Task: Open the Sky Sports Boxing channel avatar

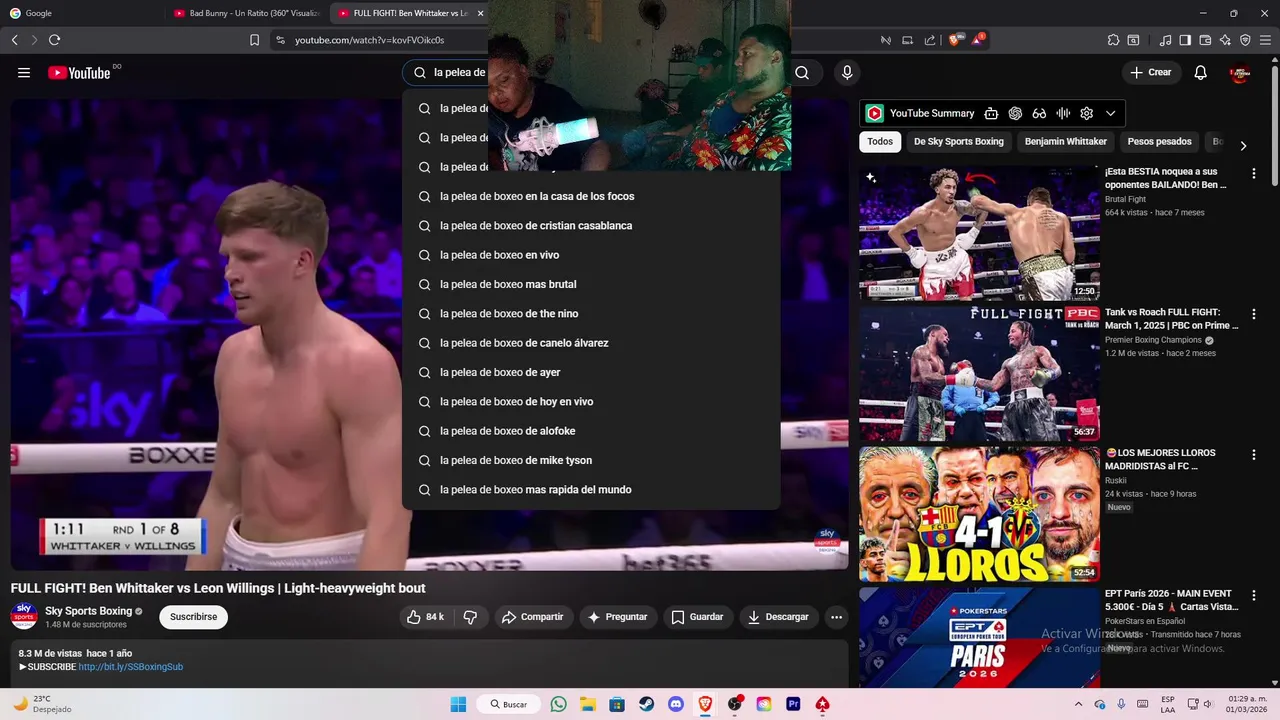Action: 24,616
